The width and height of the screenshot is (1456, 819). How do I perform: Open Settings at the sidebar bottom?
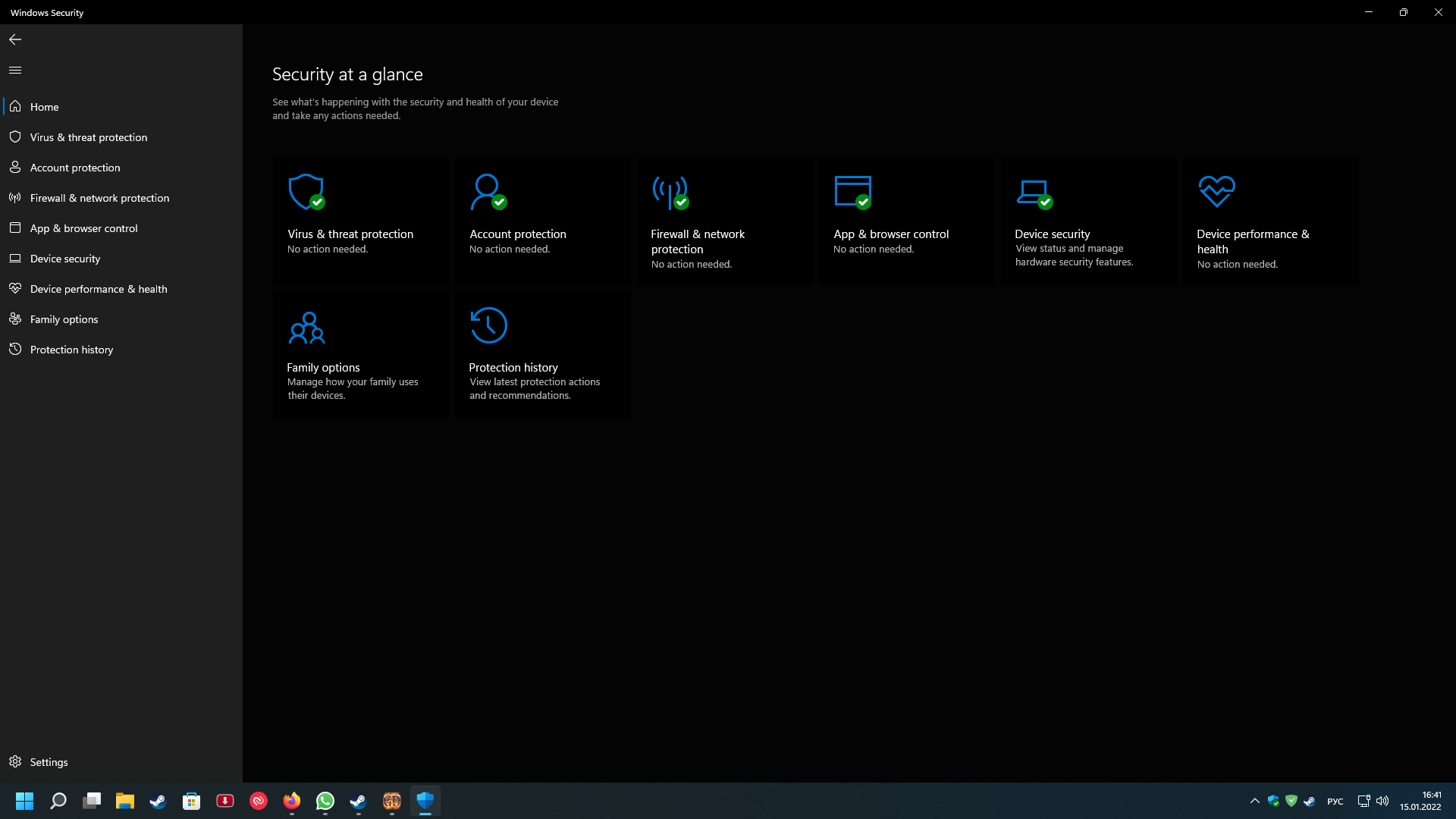pos(121,762)
